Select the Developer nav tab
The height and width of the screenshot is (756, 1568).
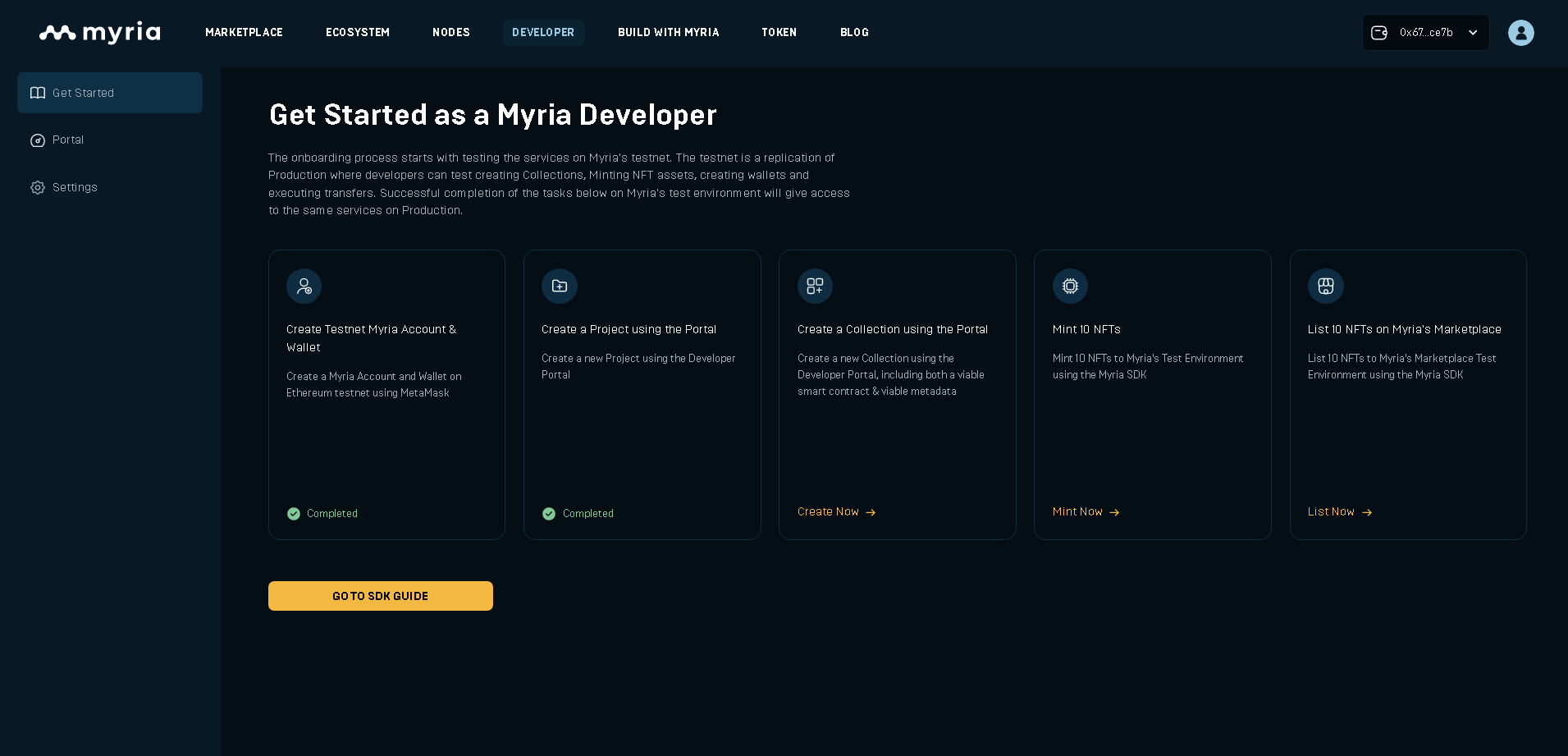pyautogui.click(x=543, y=33)
